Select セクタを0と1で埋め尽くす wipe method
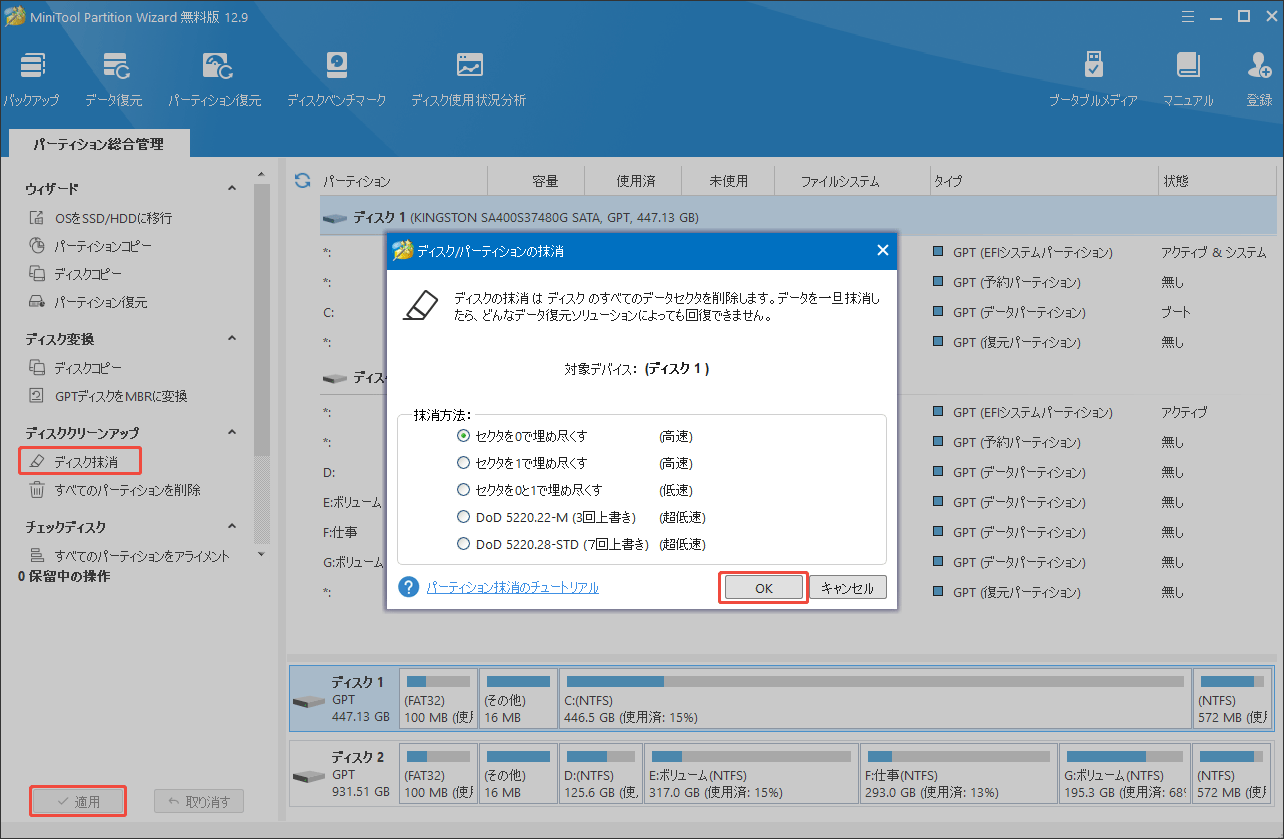 [x=463, y=490]
